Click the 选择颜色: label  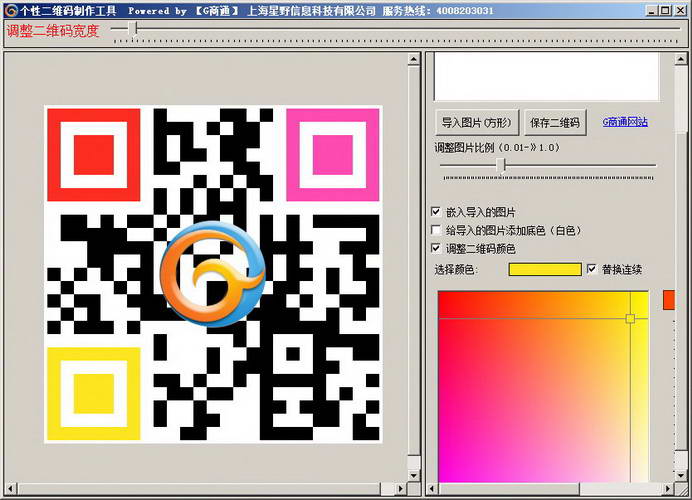(x=456, y=269)
